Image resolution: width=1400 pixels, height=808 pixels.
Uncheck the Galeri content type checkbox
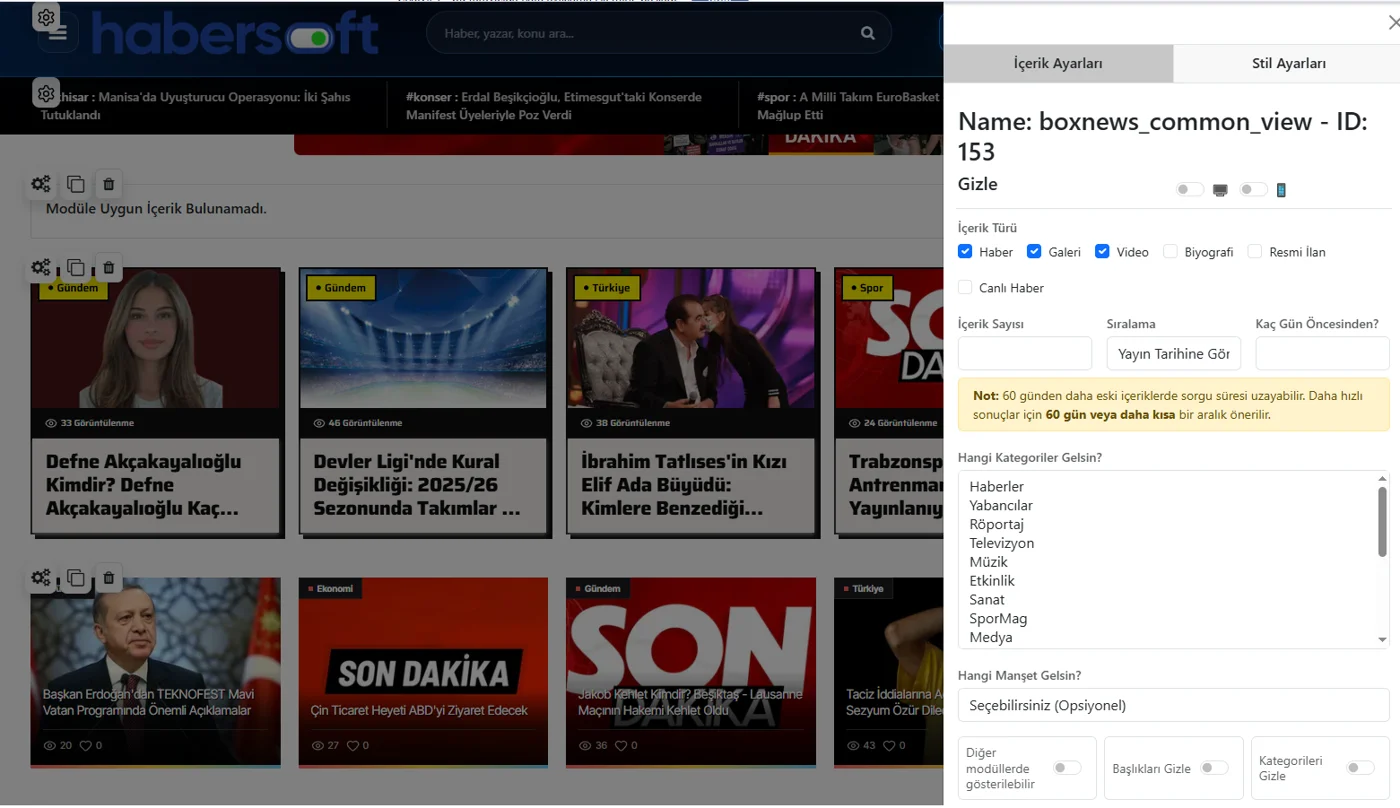pyautogui.click(x=1034, y=252)
